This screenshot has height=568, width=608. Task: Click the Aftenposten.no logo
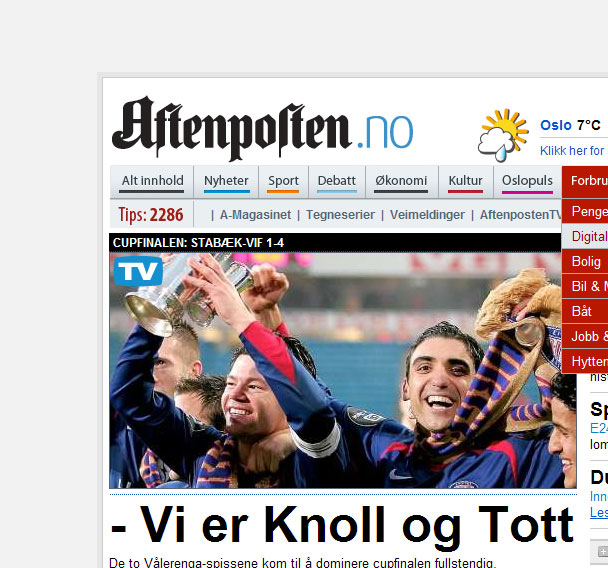point(263,129)
